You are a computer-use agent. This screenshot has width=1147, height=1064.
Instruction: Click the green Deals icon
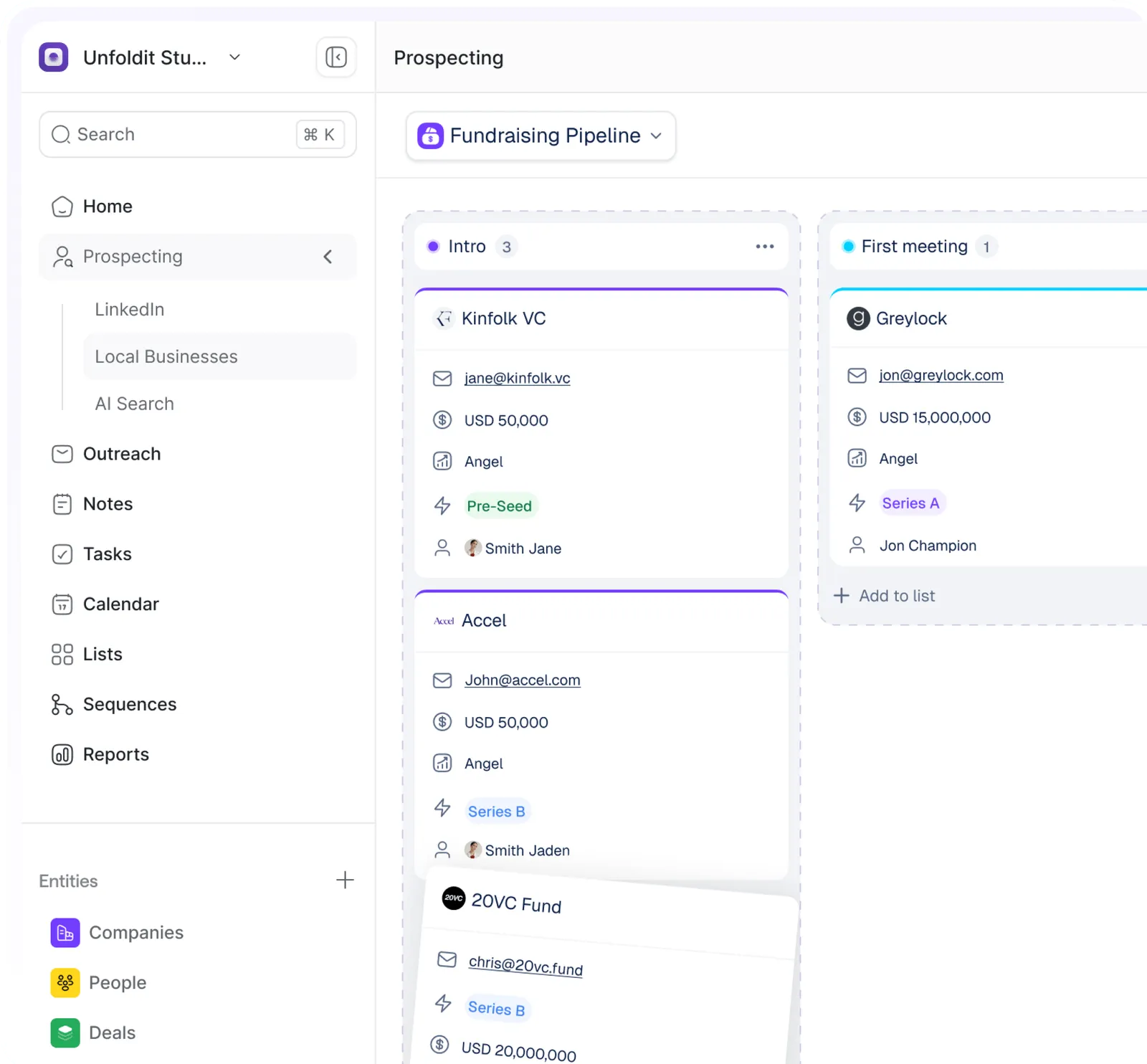pyautogui.click(x=65, y=1033)
